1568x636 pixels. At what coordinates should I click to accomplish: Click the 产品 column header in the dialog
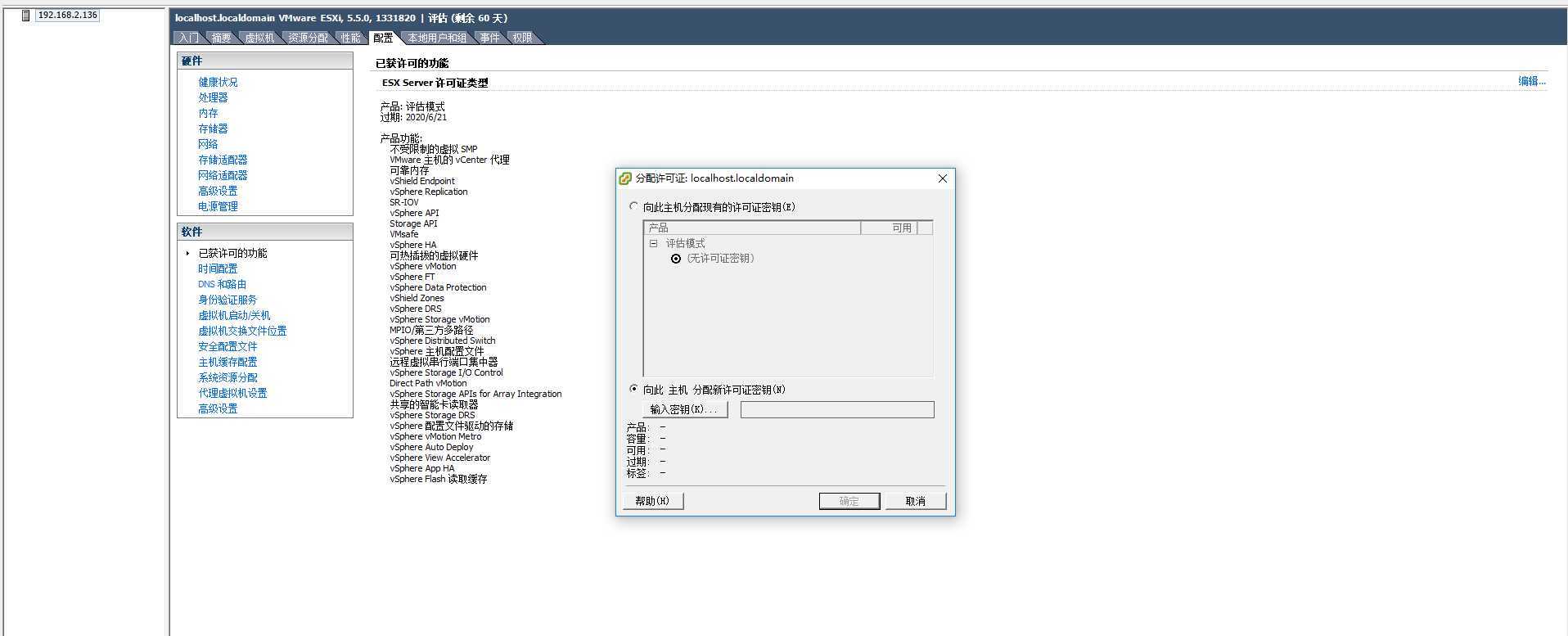(x=752, y=228)
